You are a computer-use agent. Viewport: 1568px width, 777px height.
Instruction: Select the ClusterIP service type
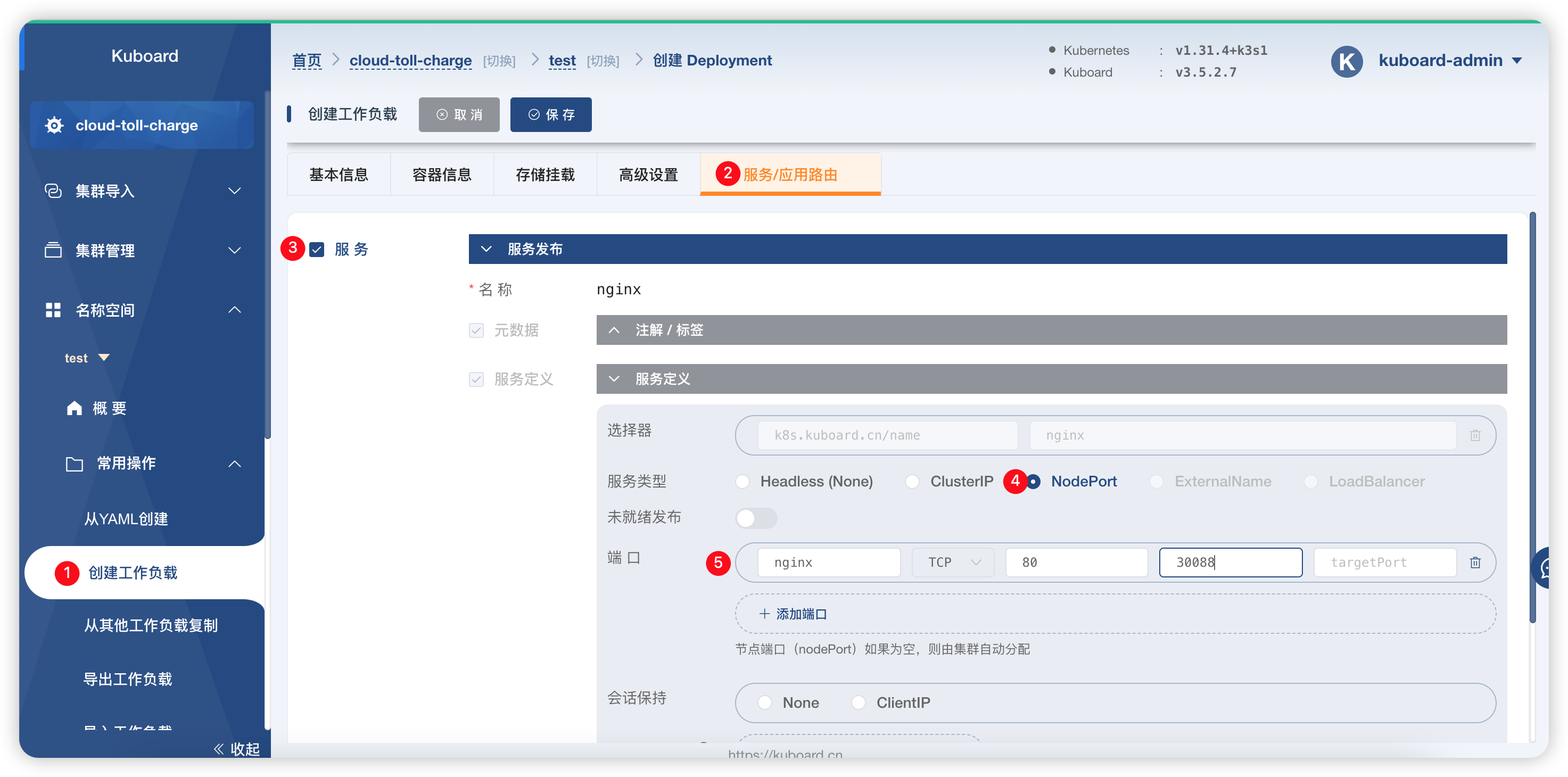click(x=912, y=482)
